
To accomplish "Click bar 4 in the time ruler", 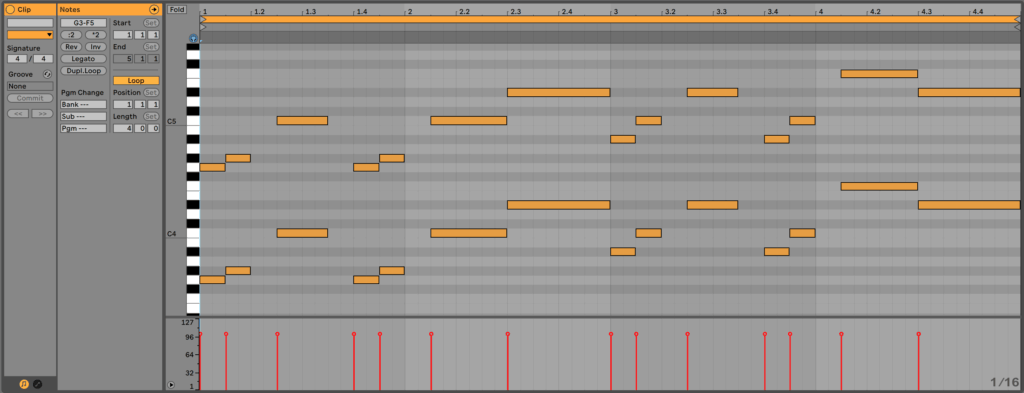I will 821,12.
